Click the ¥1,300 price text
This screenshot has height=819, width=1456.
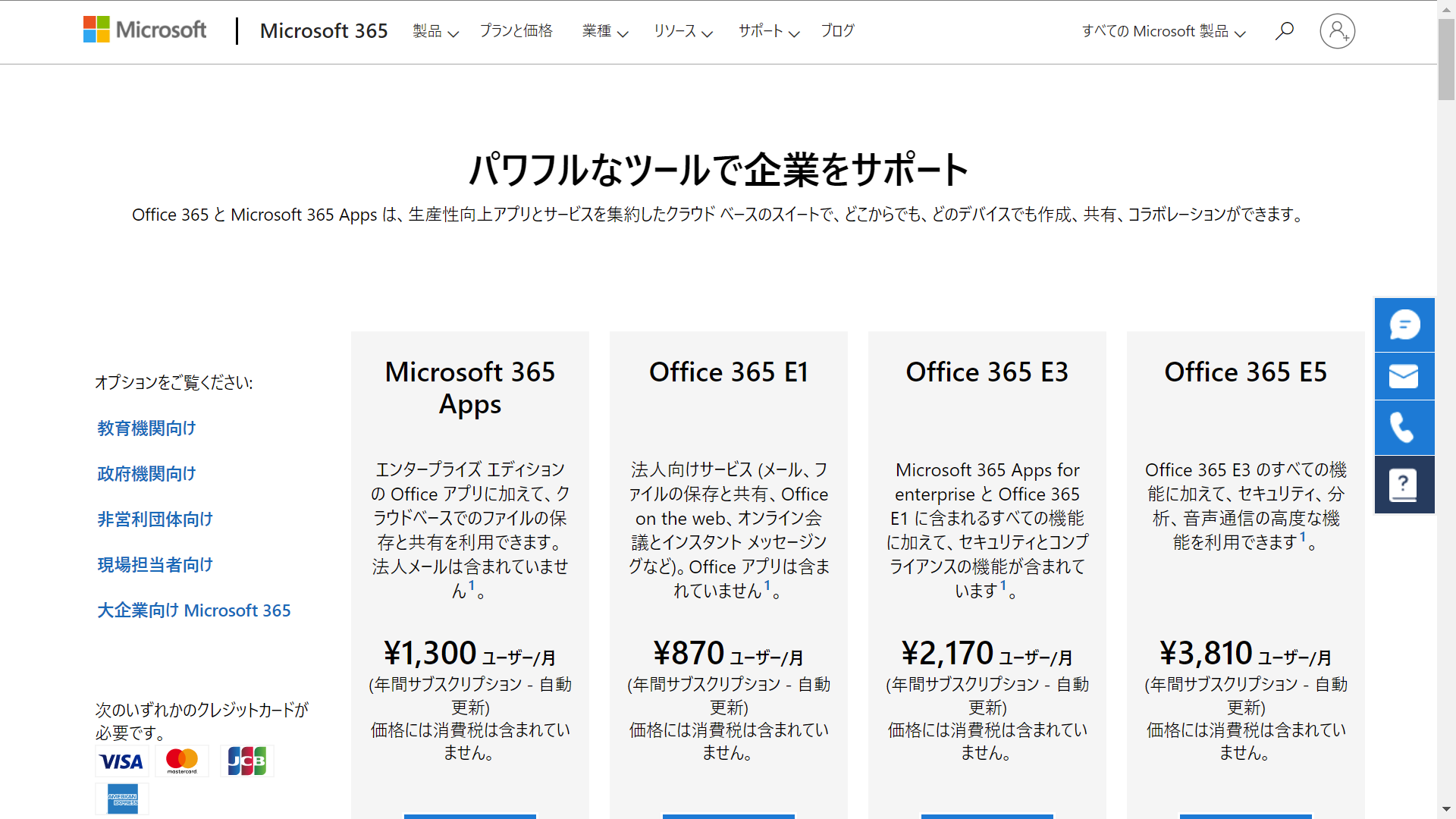(430, 653)
